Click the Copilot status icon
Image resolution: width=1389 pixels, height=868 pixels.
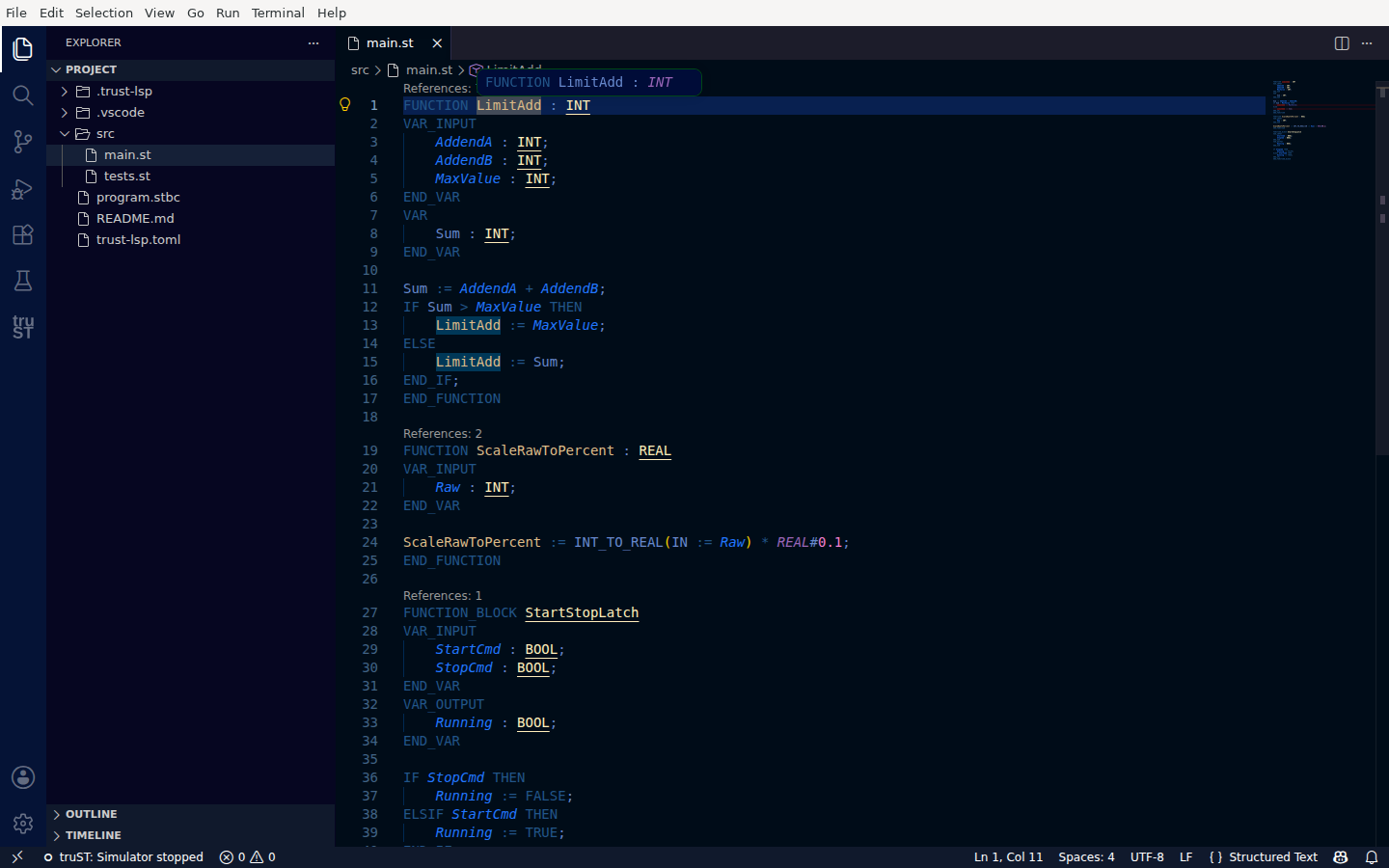pyautogui.click(x=1341, y=856)
